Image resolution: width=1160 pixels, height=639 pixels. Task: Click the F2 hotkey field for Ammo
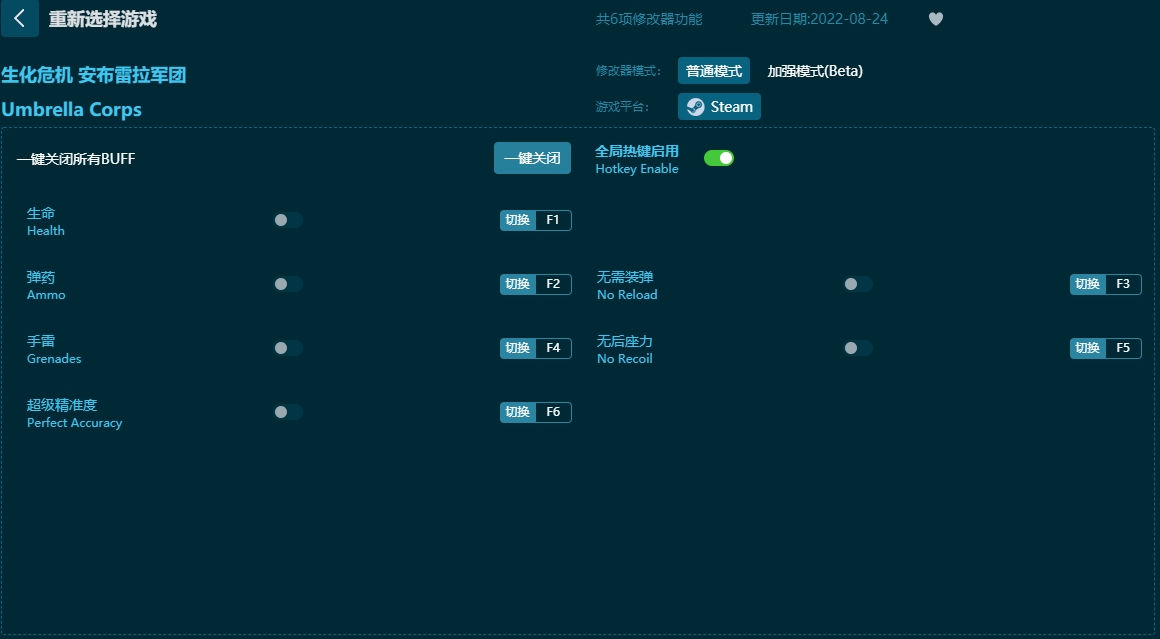tap(553, 284)
